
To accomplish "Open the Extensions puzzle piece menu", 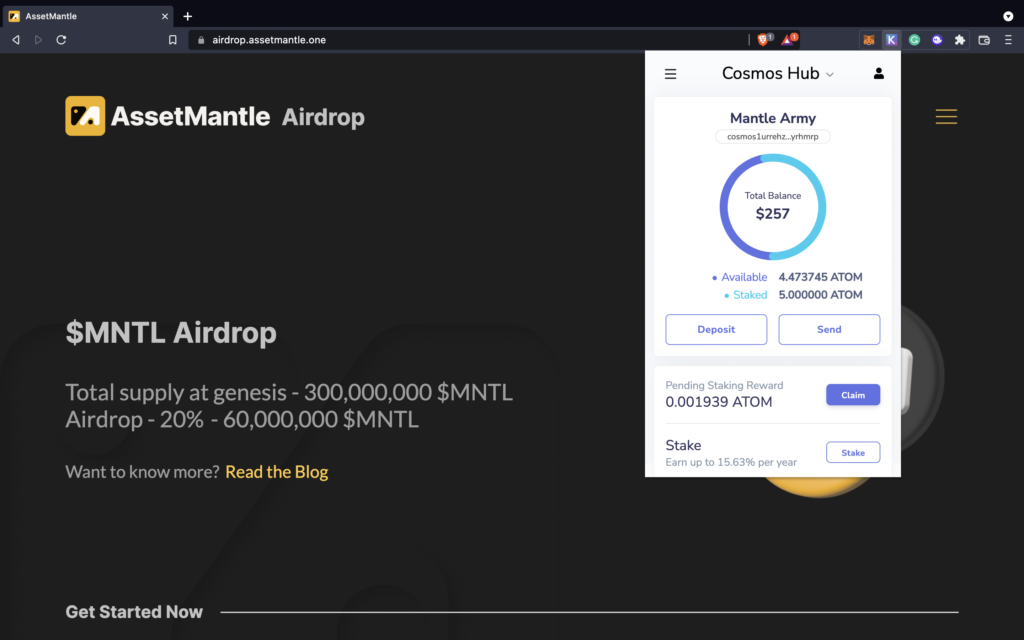I will (960, 40).
